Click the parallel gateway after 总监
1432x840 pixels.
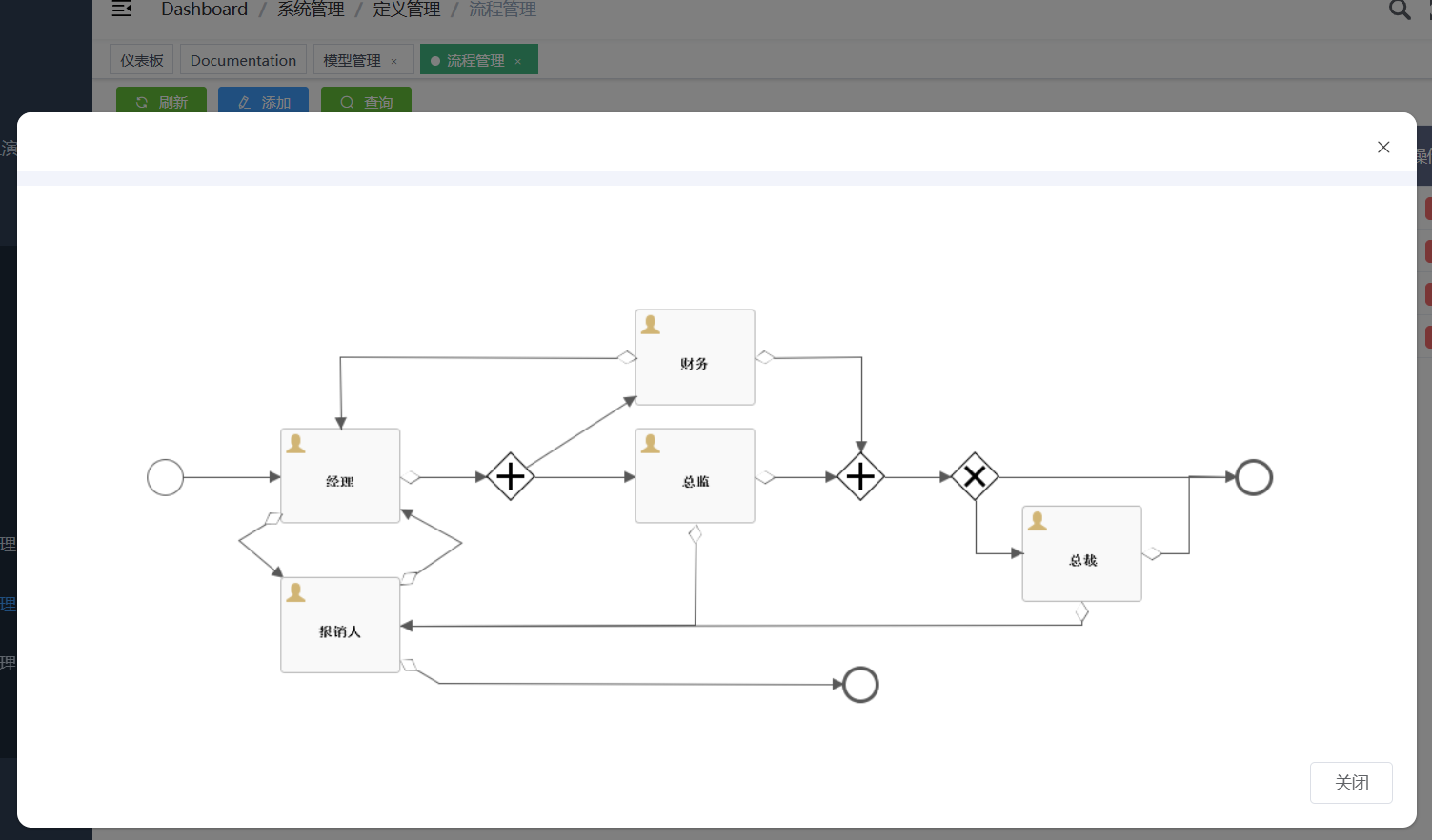click(x=860, y=476)
